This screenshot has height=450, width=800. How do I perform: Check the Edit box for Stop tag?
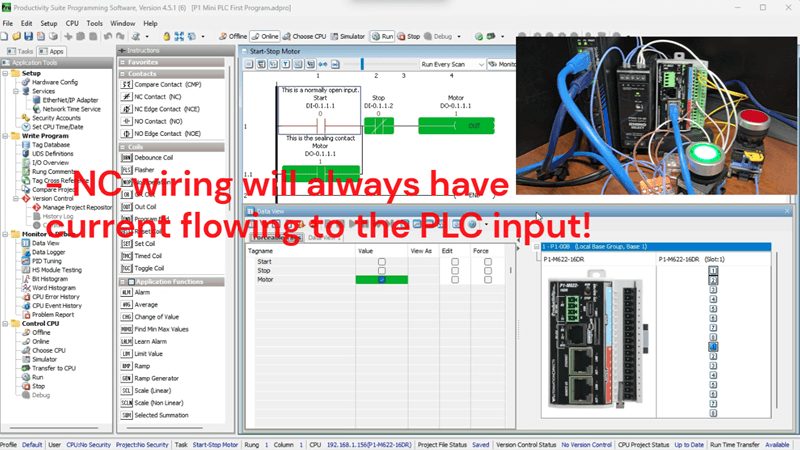pos(454,270)
